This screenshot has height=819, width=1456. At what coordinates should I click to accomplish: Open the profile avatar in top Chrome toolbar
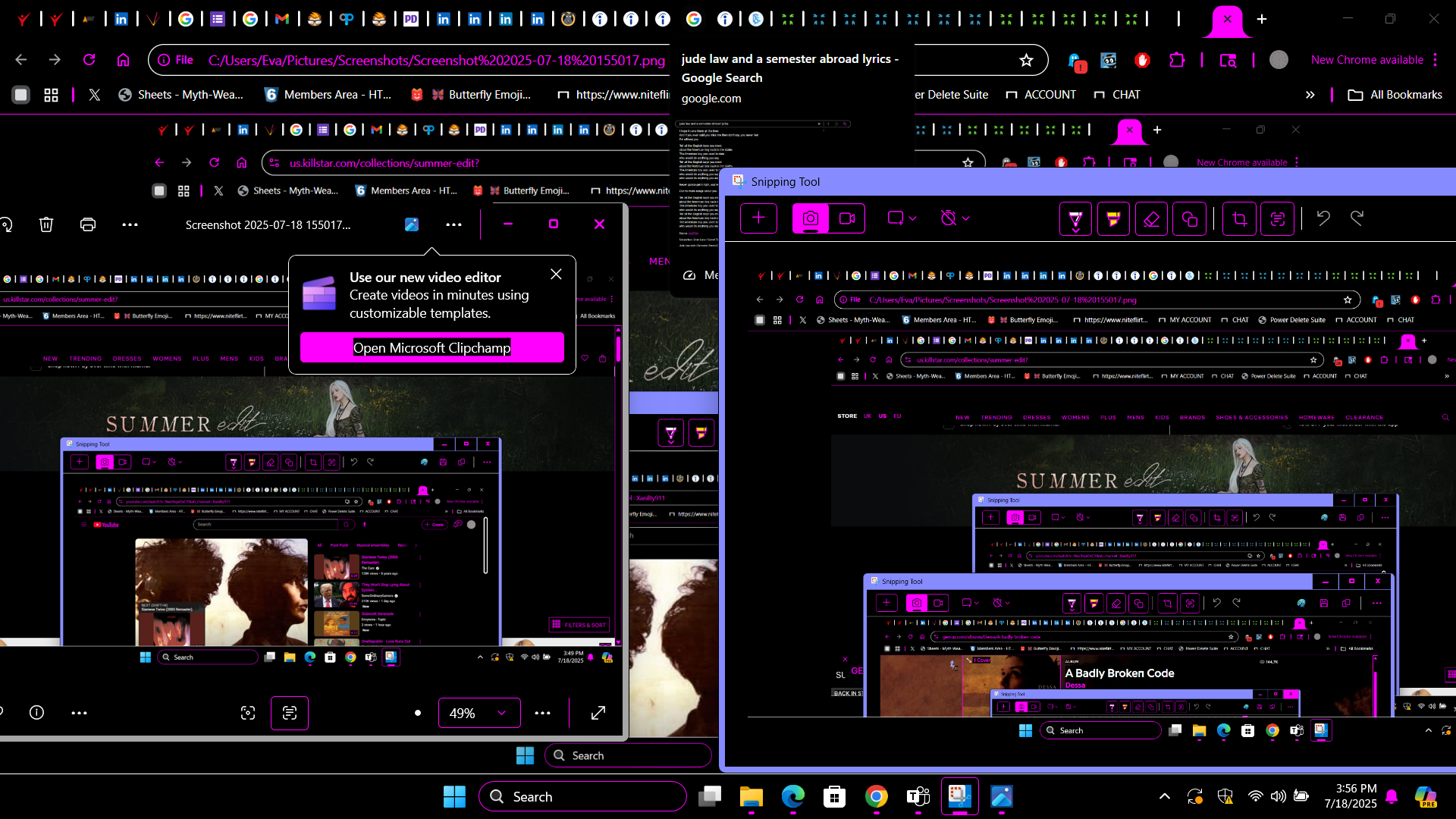(x=1279, y=60)
